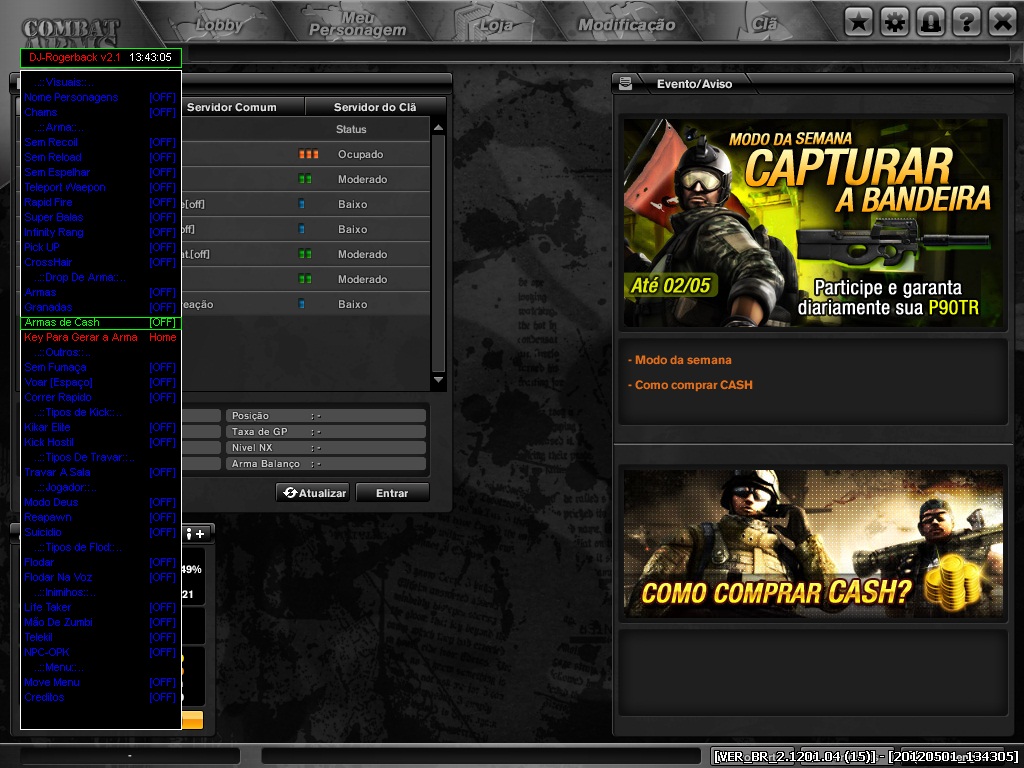This screenshot has width=1024, height=768.
Task: Open the Modo da semana link
Action: pyautogui.click(x=679, y=360)
